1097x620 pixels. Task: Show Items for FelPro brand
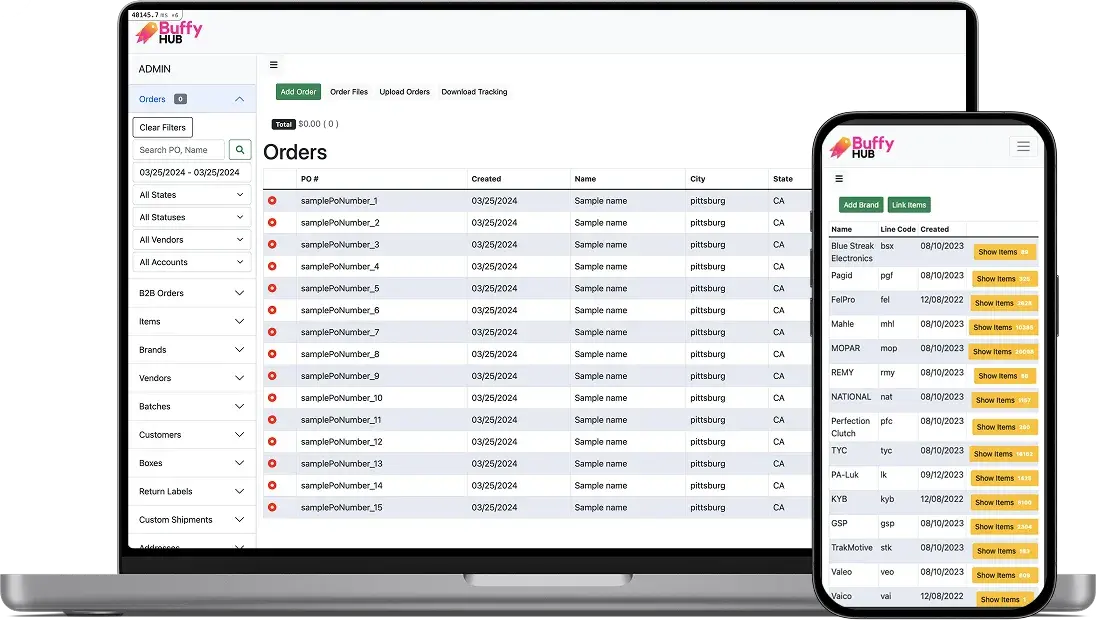(1003, 303)
